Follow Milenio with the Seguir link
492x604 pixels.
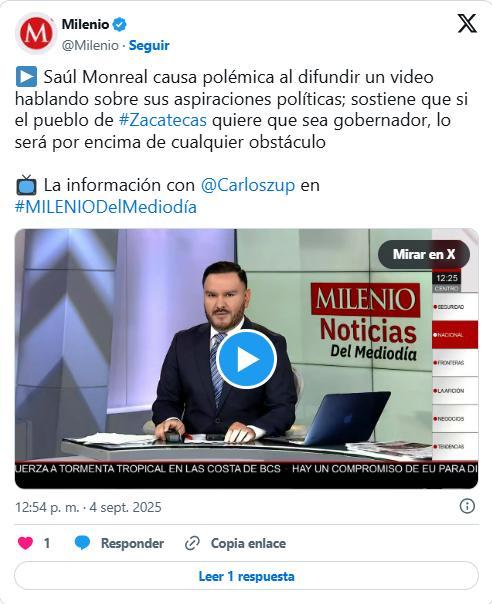(x=149, y=45)
